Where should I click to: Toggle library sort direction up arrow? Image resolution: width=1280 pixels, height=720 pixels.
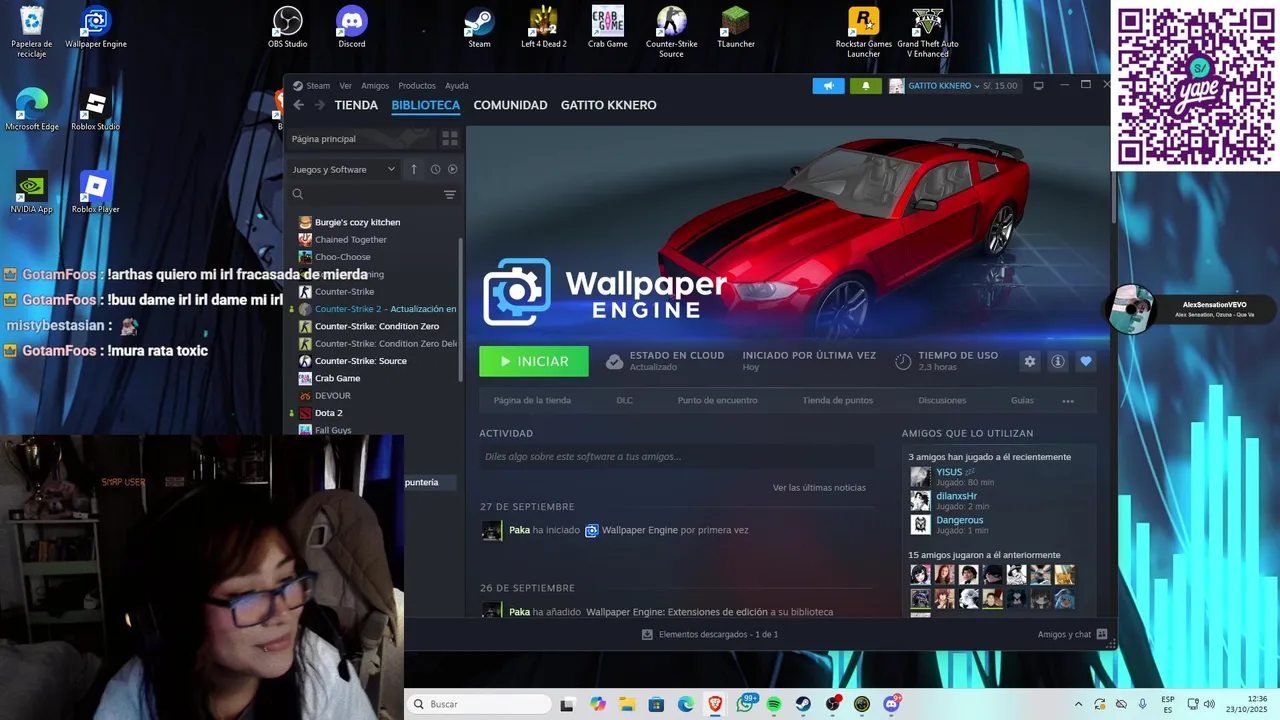coord(414,169)
